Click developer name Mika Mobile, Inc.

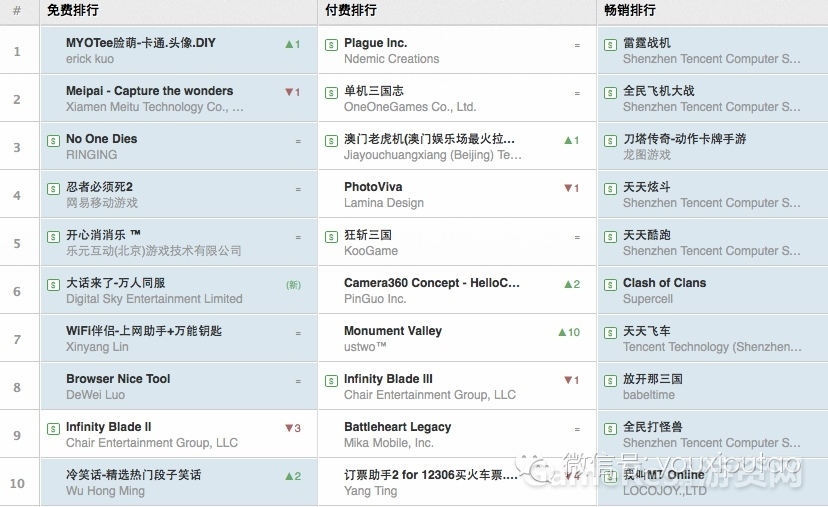[389, 443]
